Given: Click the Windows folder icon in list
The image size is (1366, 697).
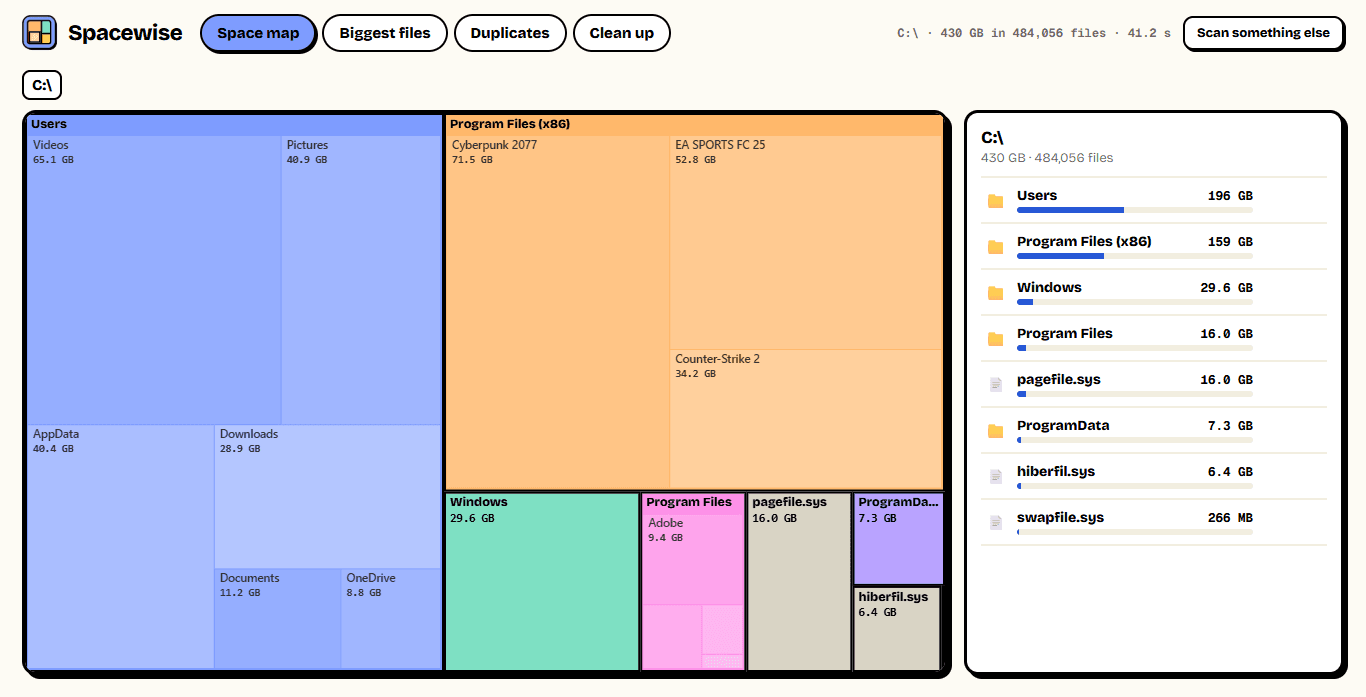Looking at the screenshot, I should (995, 293).
